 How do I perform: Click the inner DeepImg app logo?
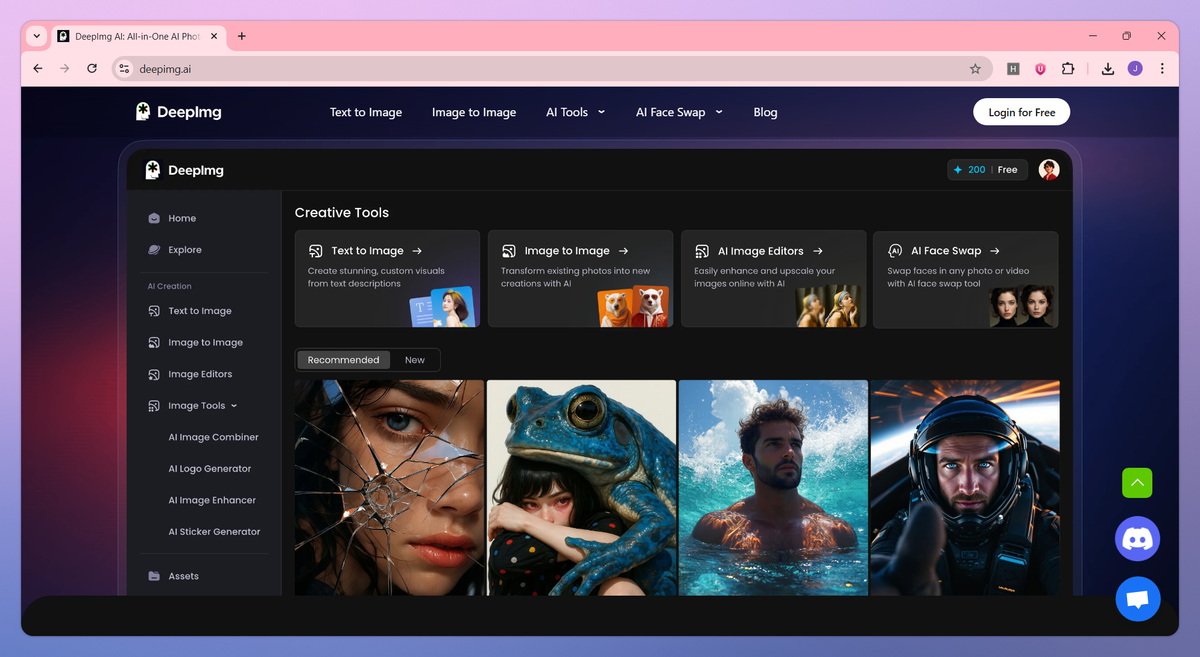coord(185,170)
